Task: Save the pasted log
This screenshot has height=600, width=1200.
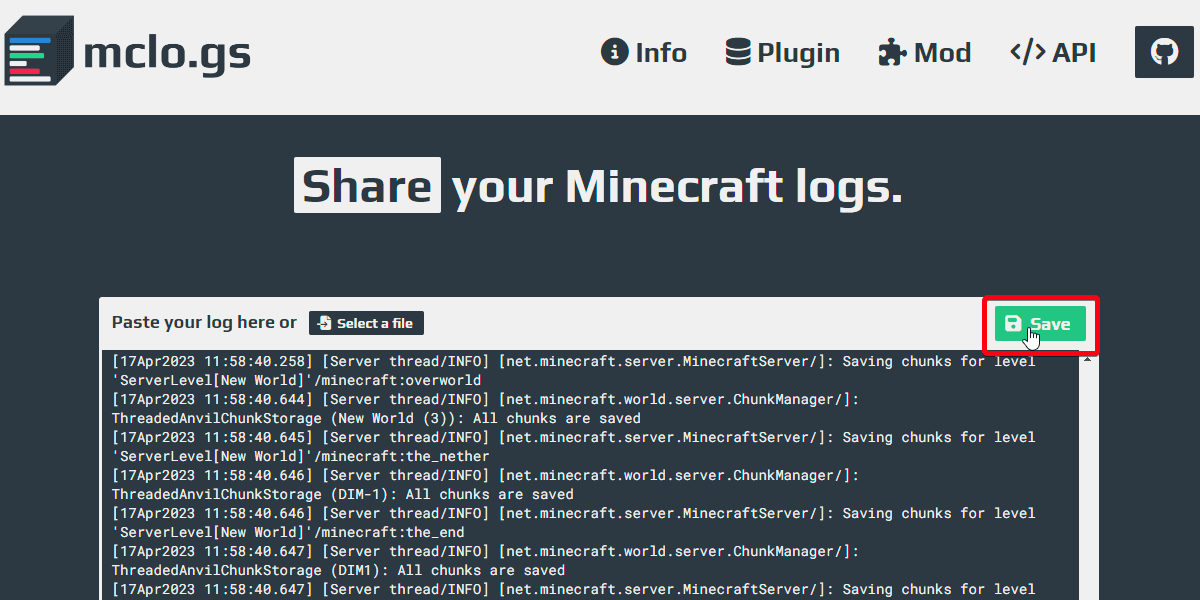Action: (x=1040, y=324)
